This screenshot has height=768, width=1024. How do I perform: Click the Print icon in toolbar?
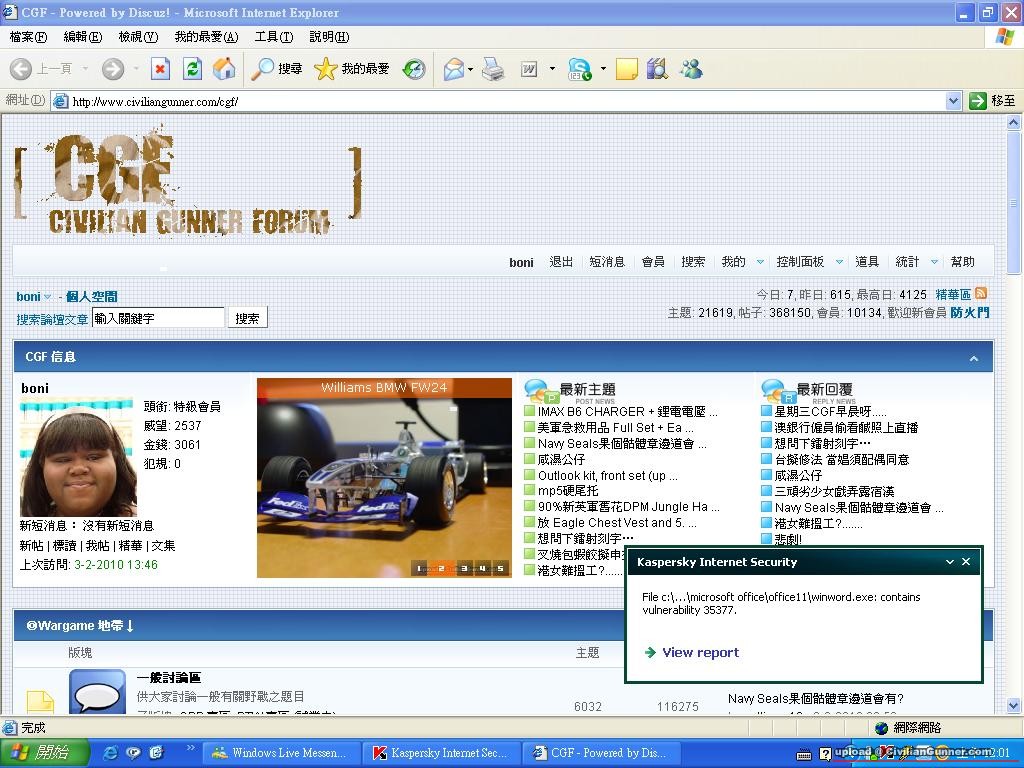(493, 69)
